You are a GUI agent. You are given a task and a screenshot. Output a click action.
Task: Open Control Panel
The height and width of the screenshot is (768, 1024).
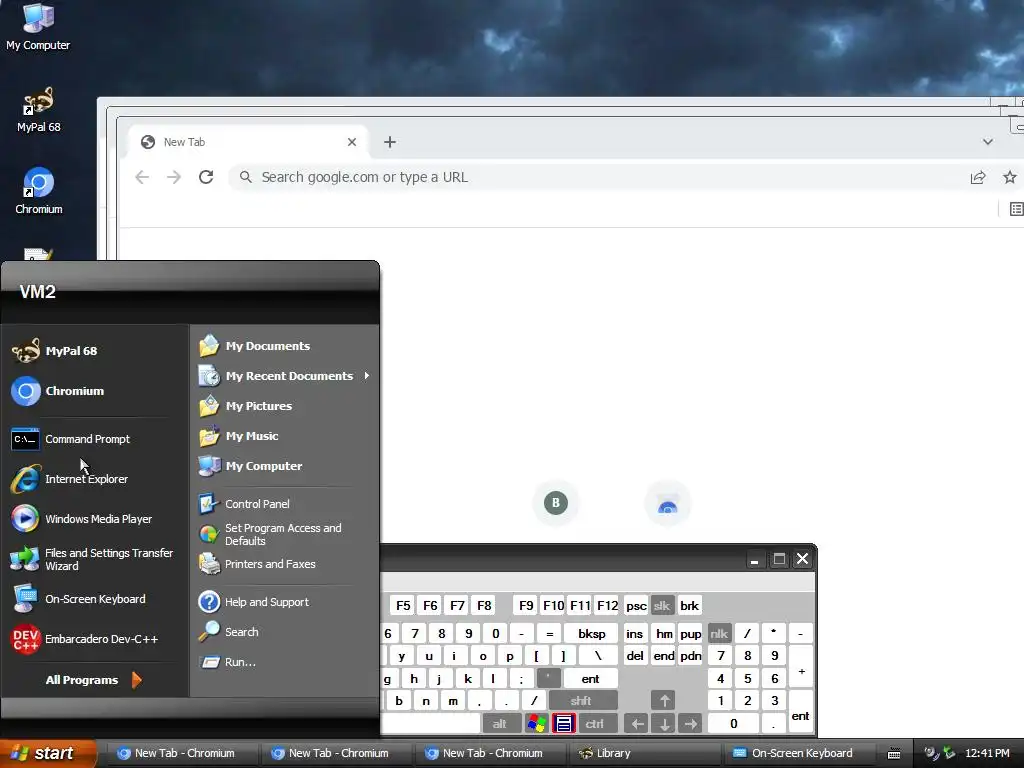point(244,504)
